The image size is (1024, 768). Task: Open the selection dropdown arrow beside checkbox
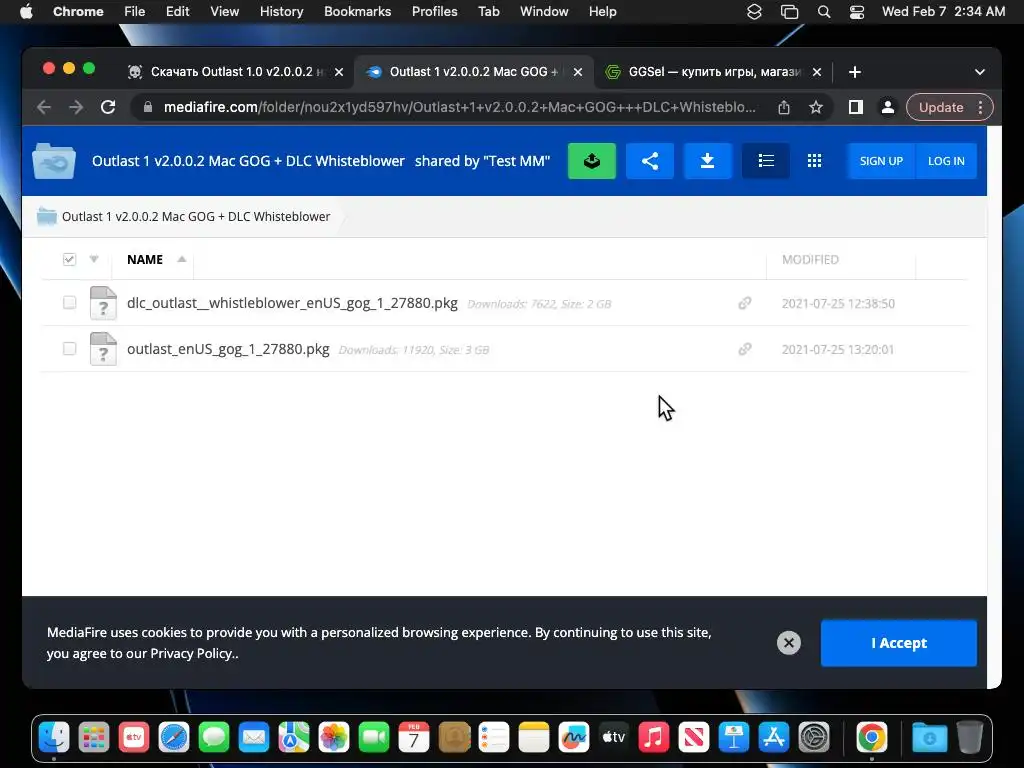94,259
